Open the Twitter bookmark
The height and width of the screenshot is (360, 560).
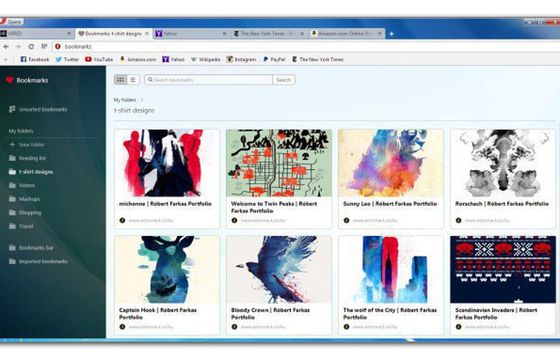point(67,59)
